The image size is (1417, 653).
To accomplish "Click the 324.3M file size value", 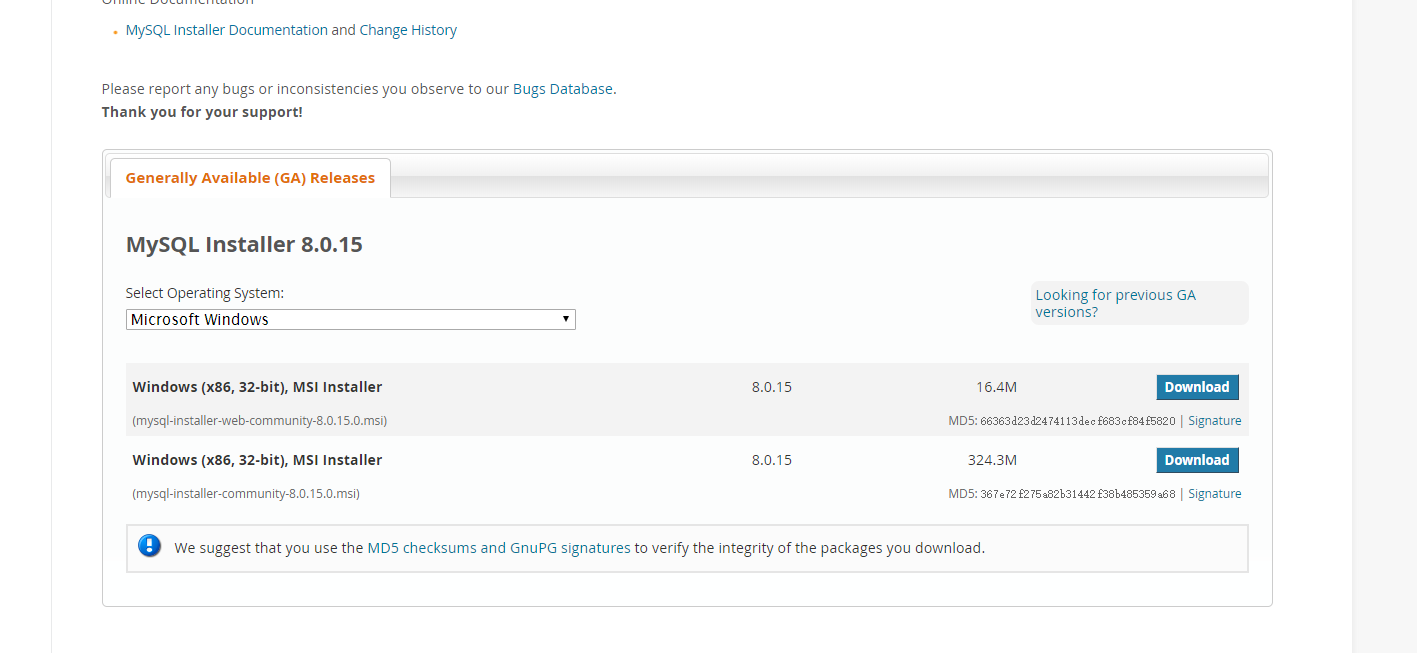I will [x=992, y=460].
